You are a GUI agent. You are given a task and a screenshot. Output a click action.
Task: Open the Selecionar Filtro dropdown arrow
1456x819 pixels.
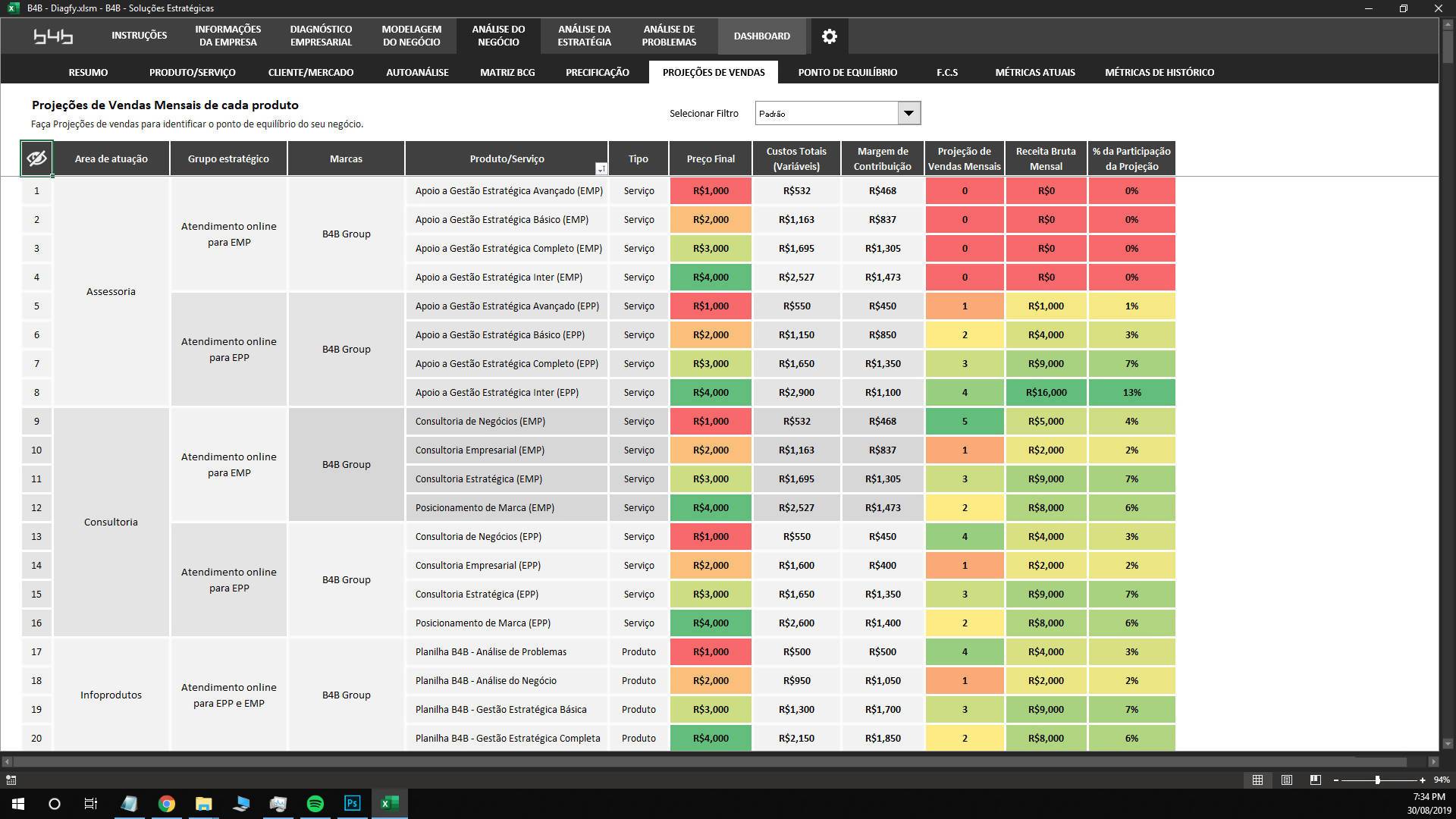pyautogui.click(x=908, y=113)
